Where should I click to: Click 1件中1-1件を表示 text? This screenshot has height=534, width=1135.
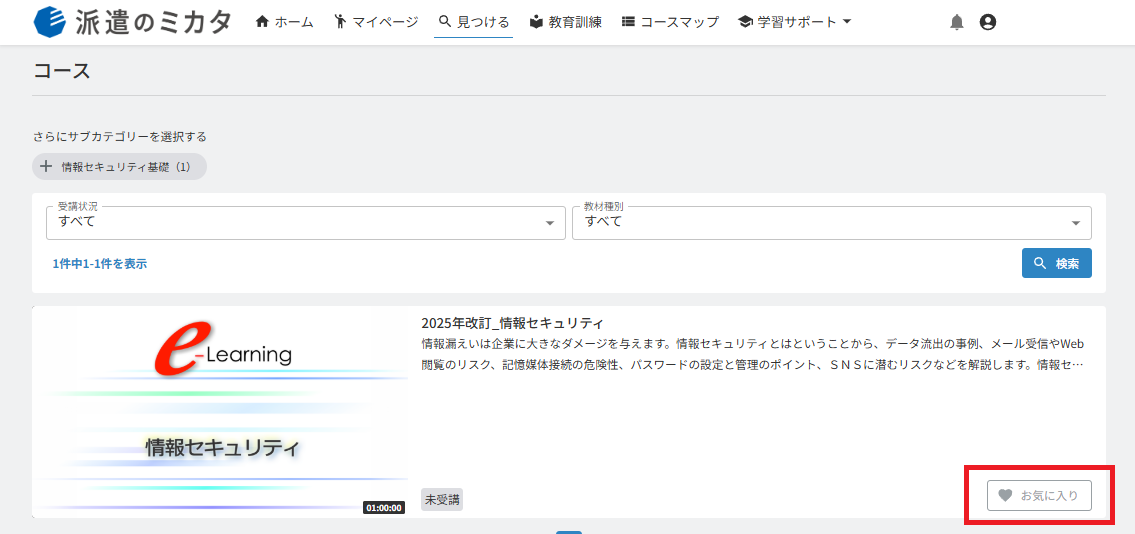99,264
